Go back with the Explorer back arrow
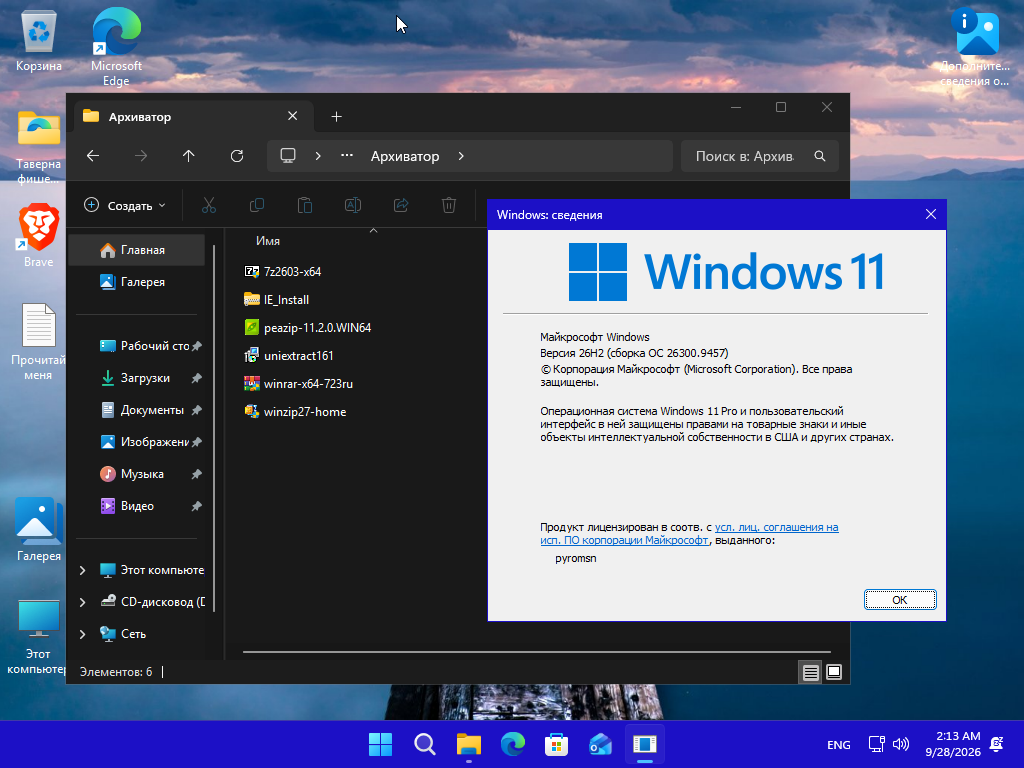Screen dimensions: 1024x768 click(93, 155)
